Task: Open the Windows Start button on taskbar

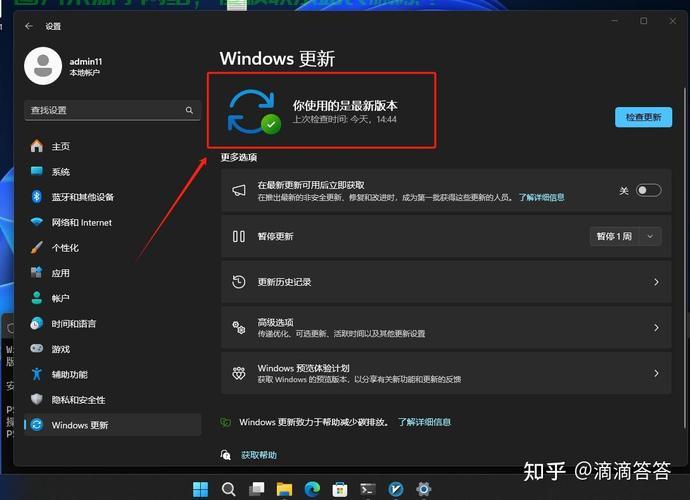Action: click(x=201, y=489)
